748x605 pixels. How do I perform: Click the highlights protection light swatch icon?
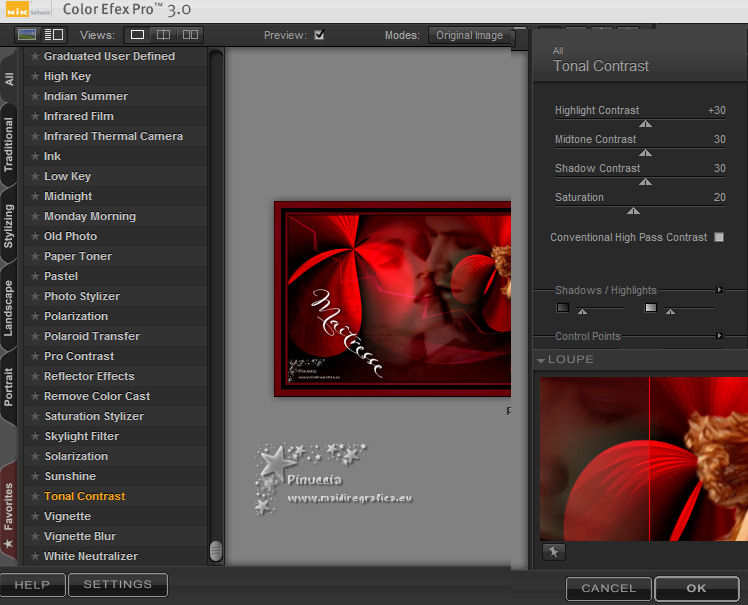click(x=651, y=307)
